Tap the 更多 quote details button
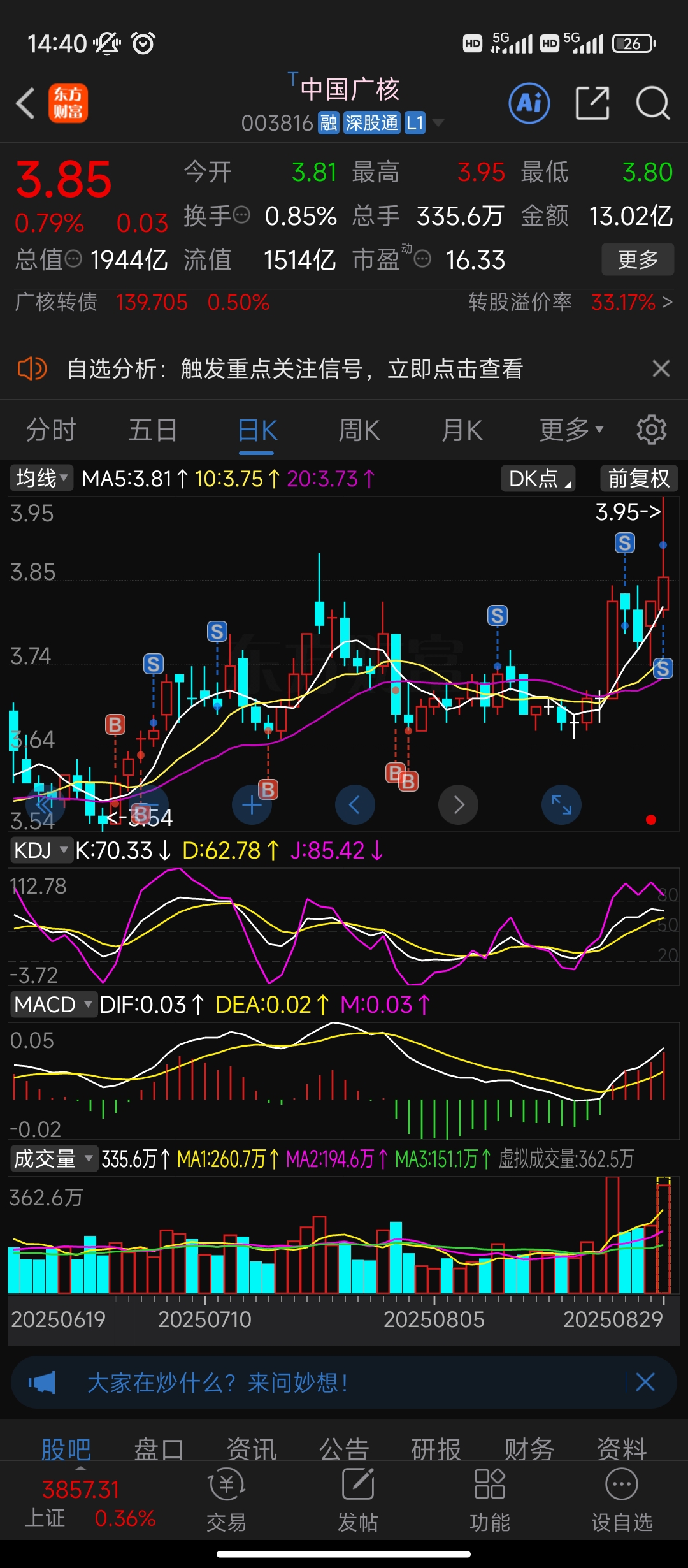 point(638,259)
